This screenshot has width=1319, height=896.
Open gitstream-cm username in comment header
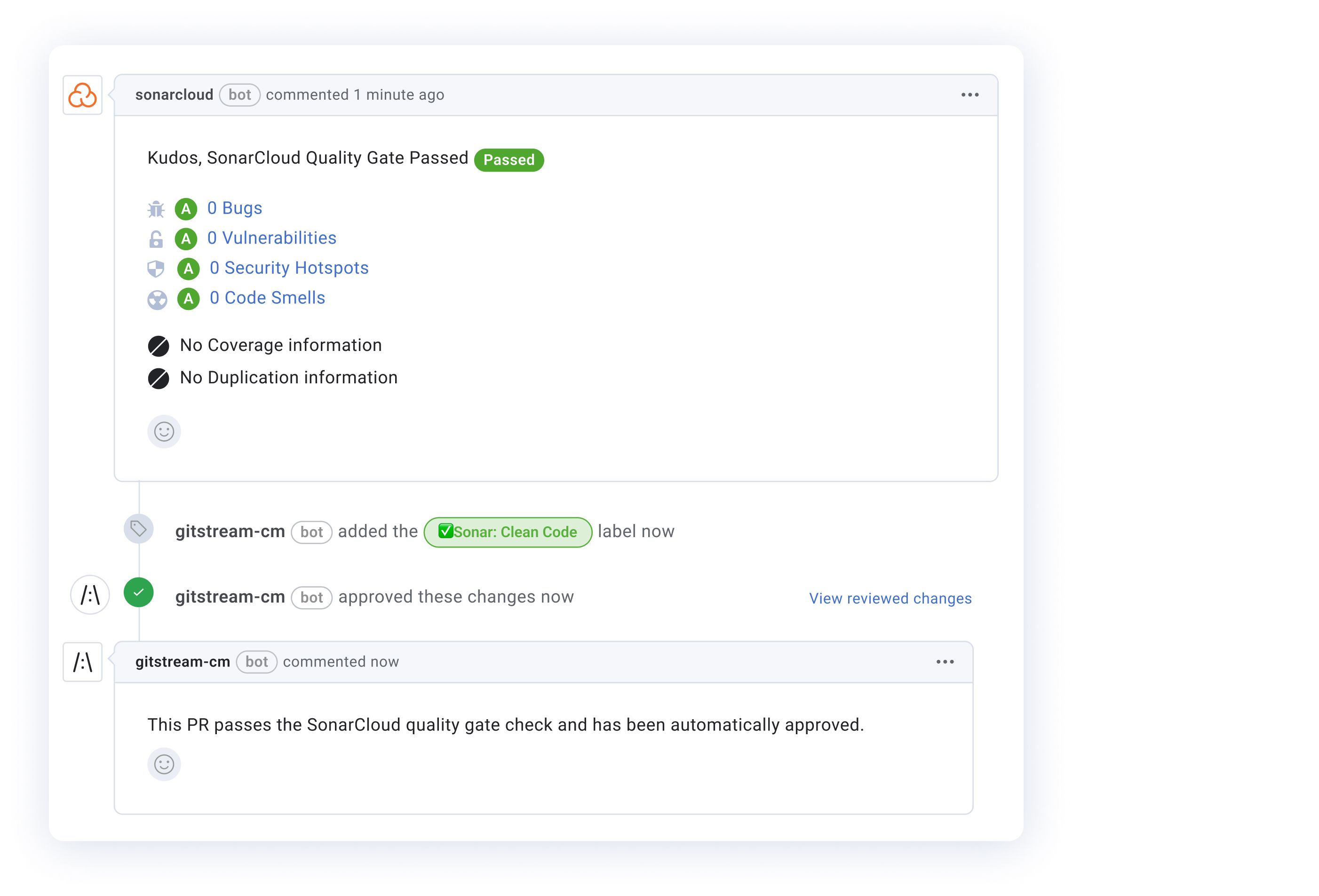(183, 662)
